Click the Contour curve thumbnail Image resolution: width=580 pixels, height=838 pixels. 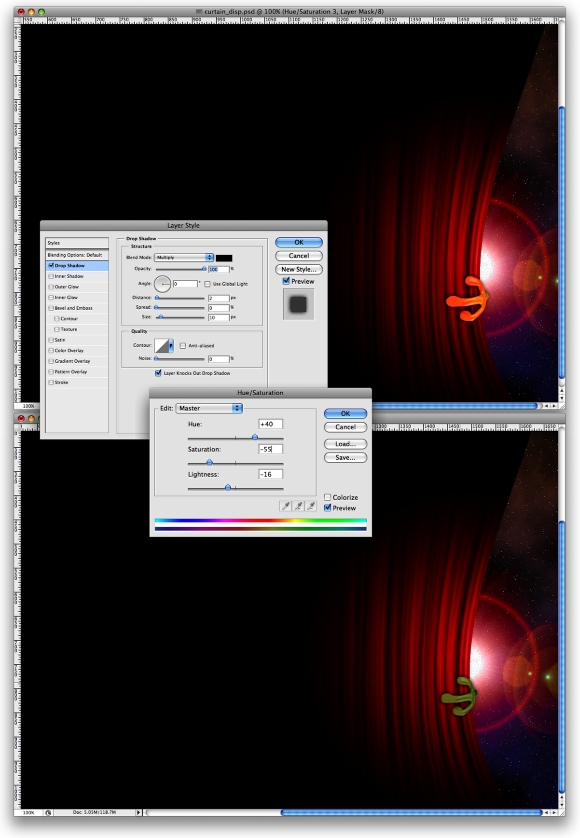pos(161,346)
